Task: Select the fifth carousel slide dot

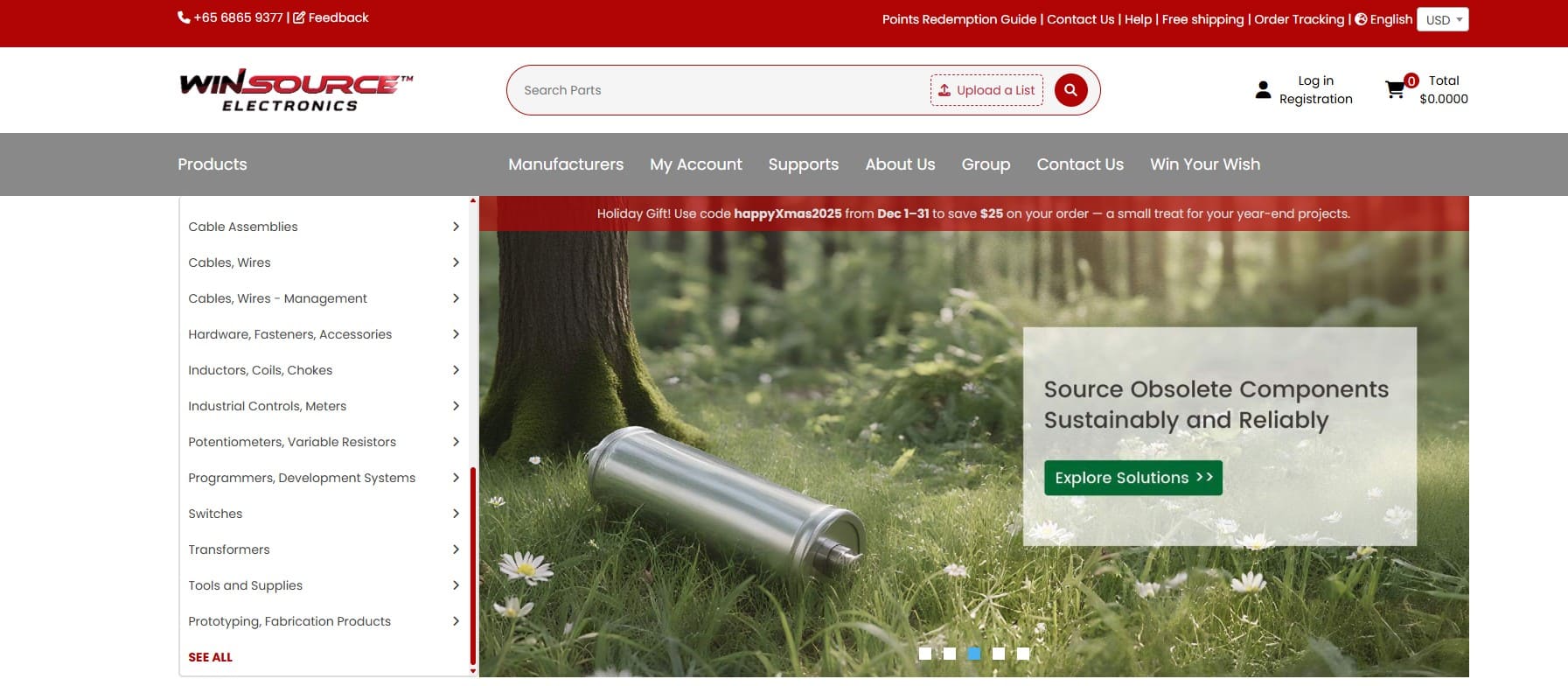Action: (x=1023, y=654)
